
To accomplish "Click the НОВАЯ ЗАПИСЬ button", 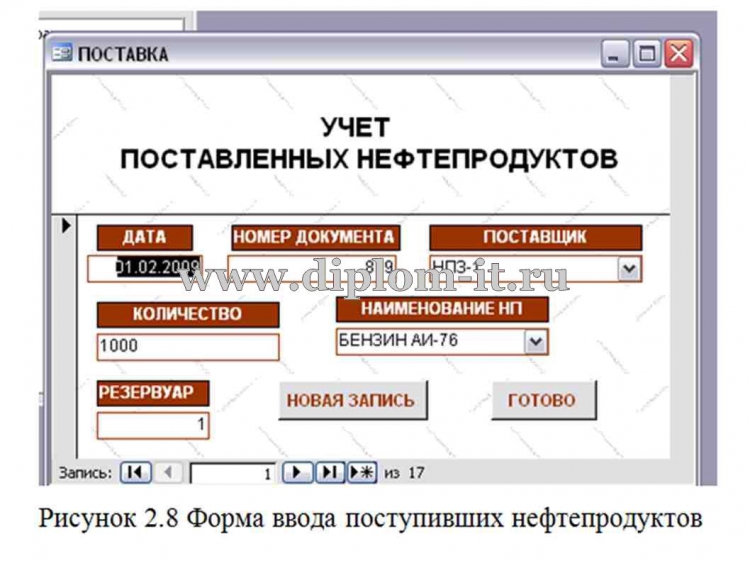I will point(352,400).
